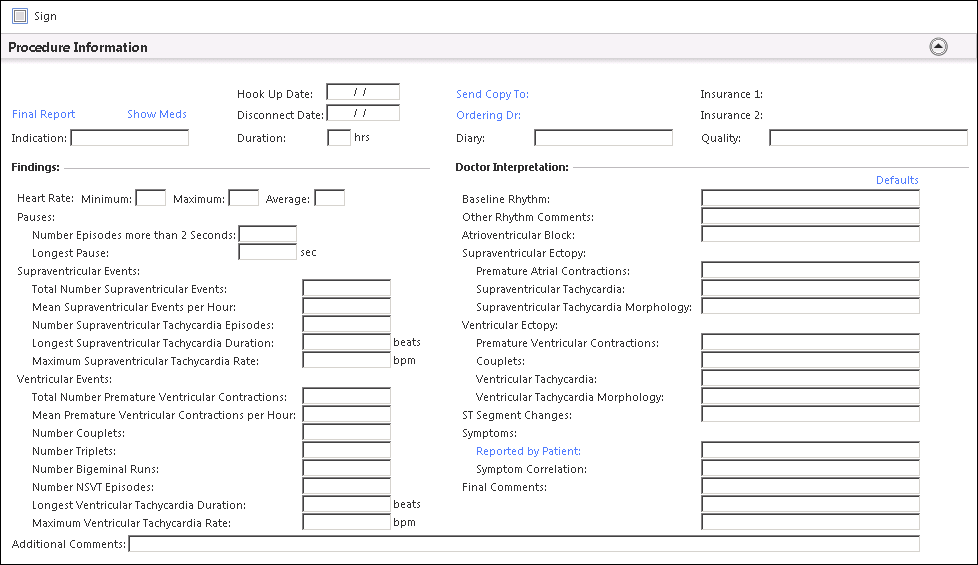Viewport: 978px width, 565px height.
Task: Click the Disconnect Date field
Action: (363, 113)
